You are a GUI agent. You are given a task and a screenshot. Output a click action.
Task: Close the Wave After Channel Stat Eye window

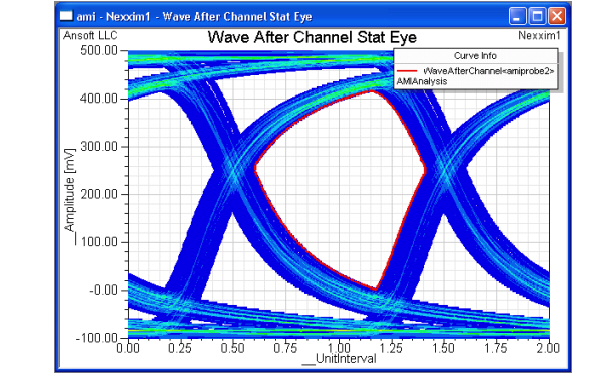pos(557,16)
